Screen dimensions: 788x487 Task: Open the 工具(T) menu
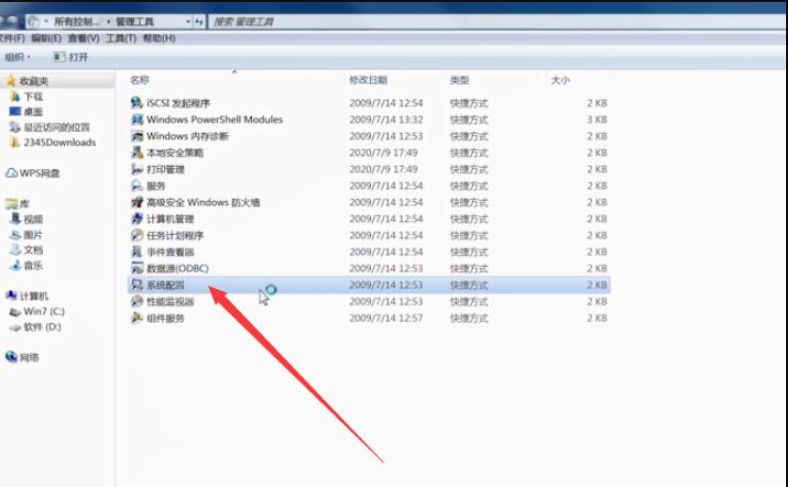pos(123,38)
